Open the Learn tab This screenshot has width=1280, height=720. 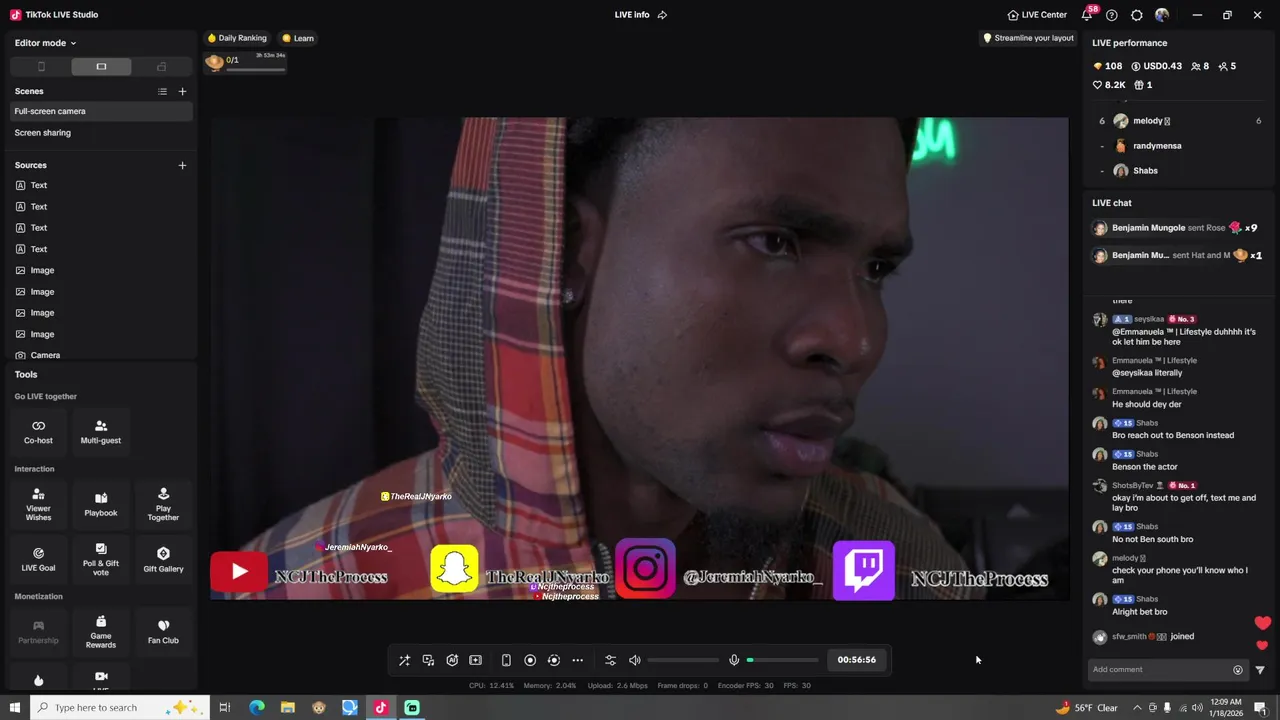point(298,38)
